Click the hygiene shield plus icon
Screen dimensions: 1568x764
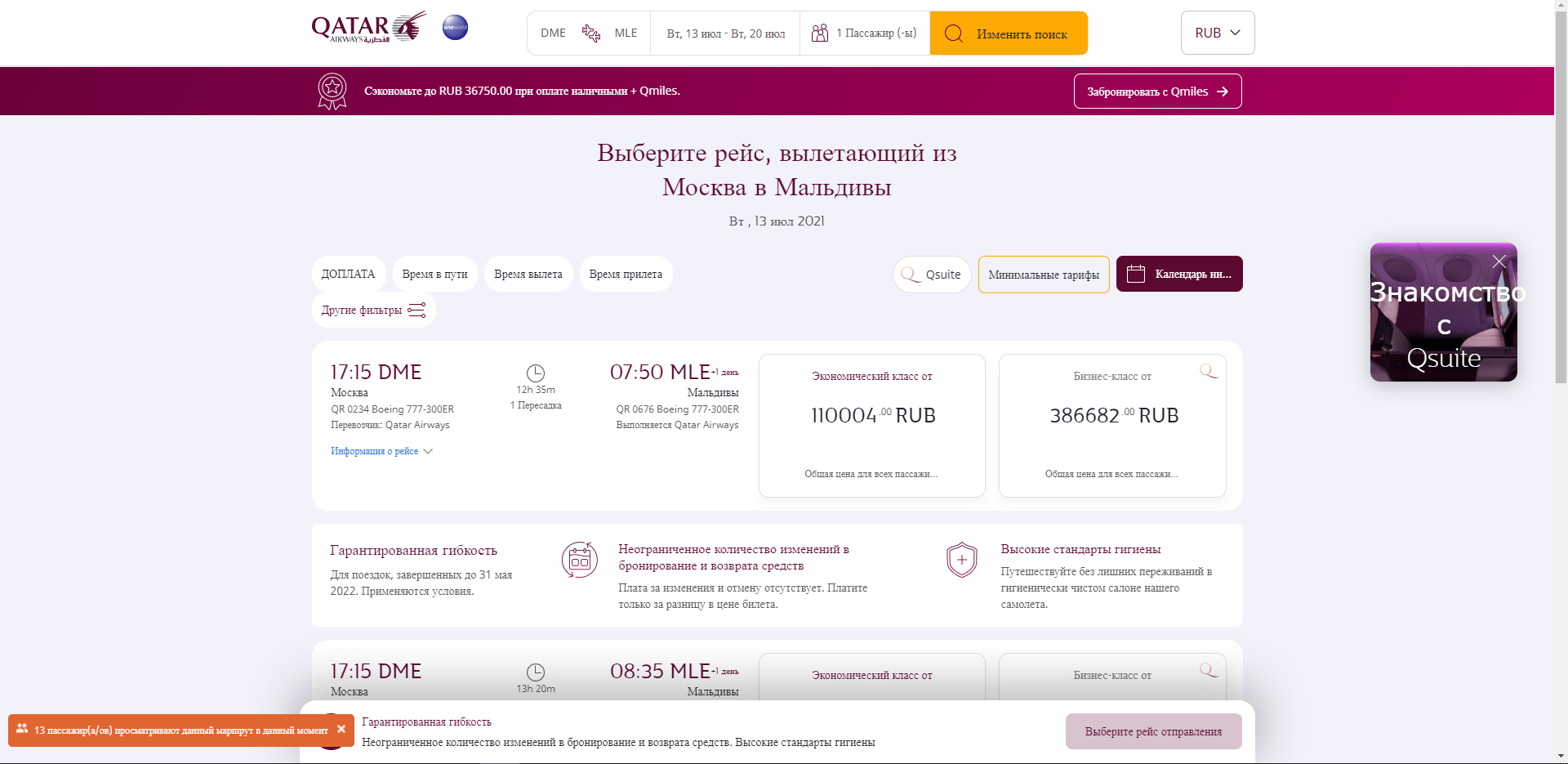[x=962, y=560]
